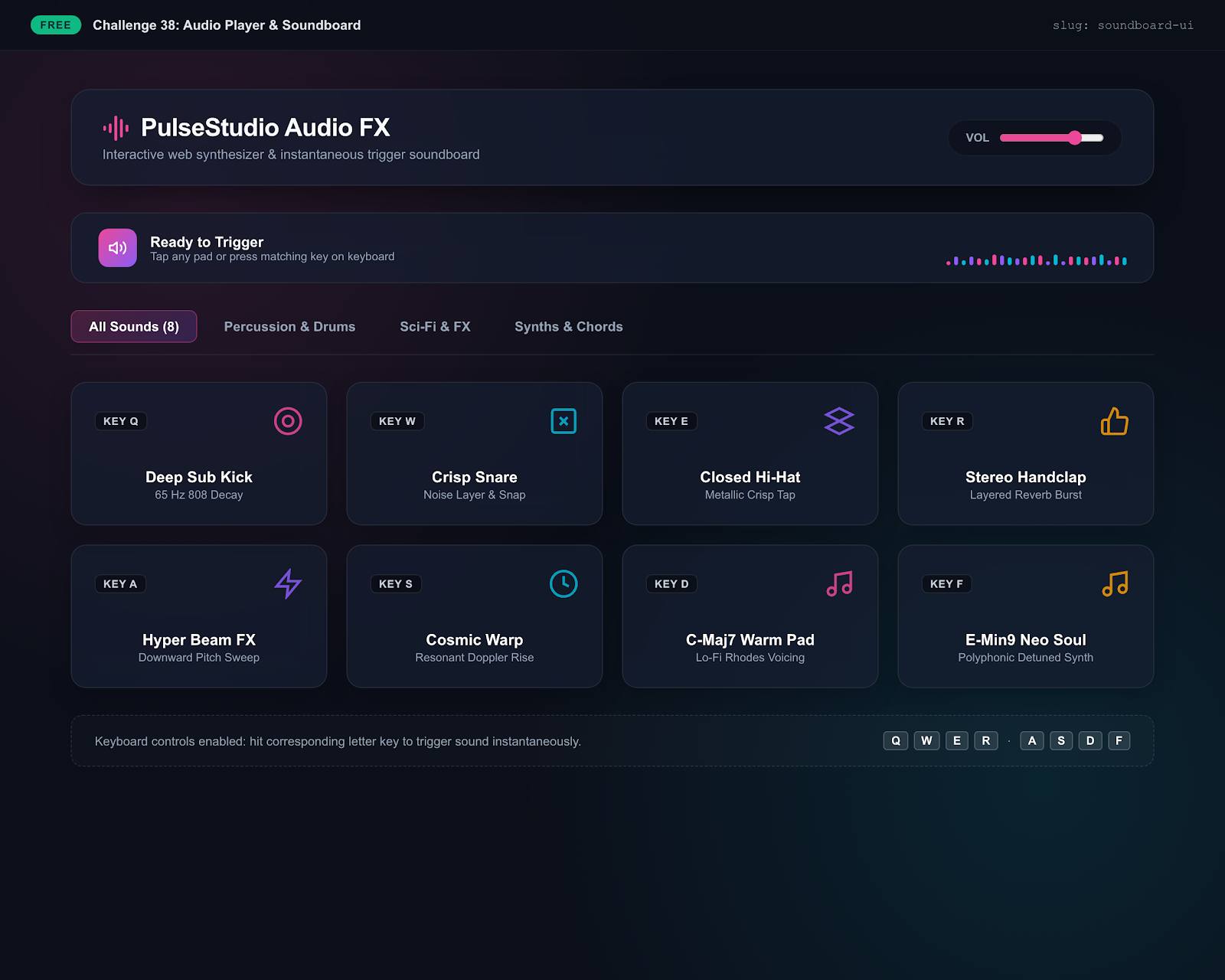Image resolution: width=1225 pixels, height=980 pixels.
Task: Play the Stereo Handclap pad
Action: 1026,454
